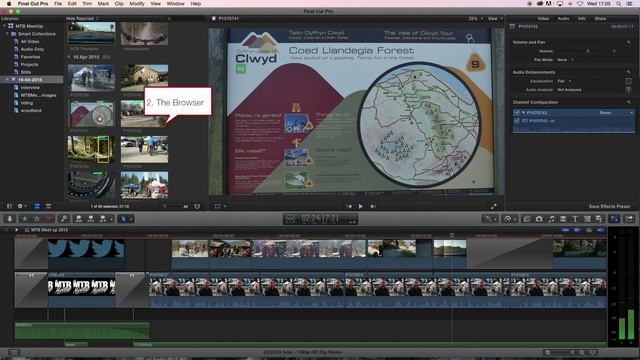
Task: Jump to next edit in viewer
Action: [x=373, y=207]
